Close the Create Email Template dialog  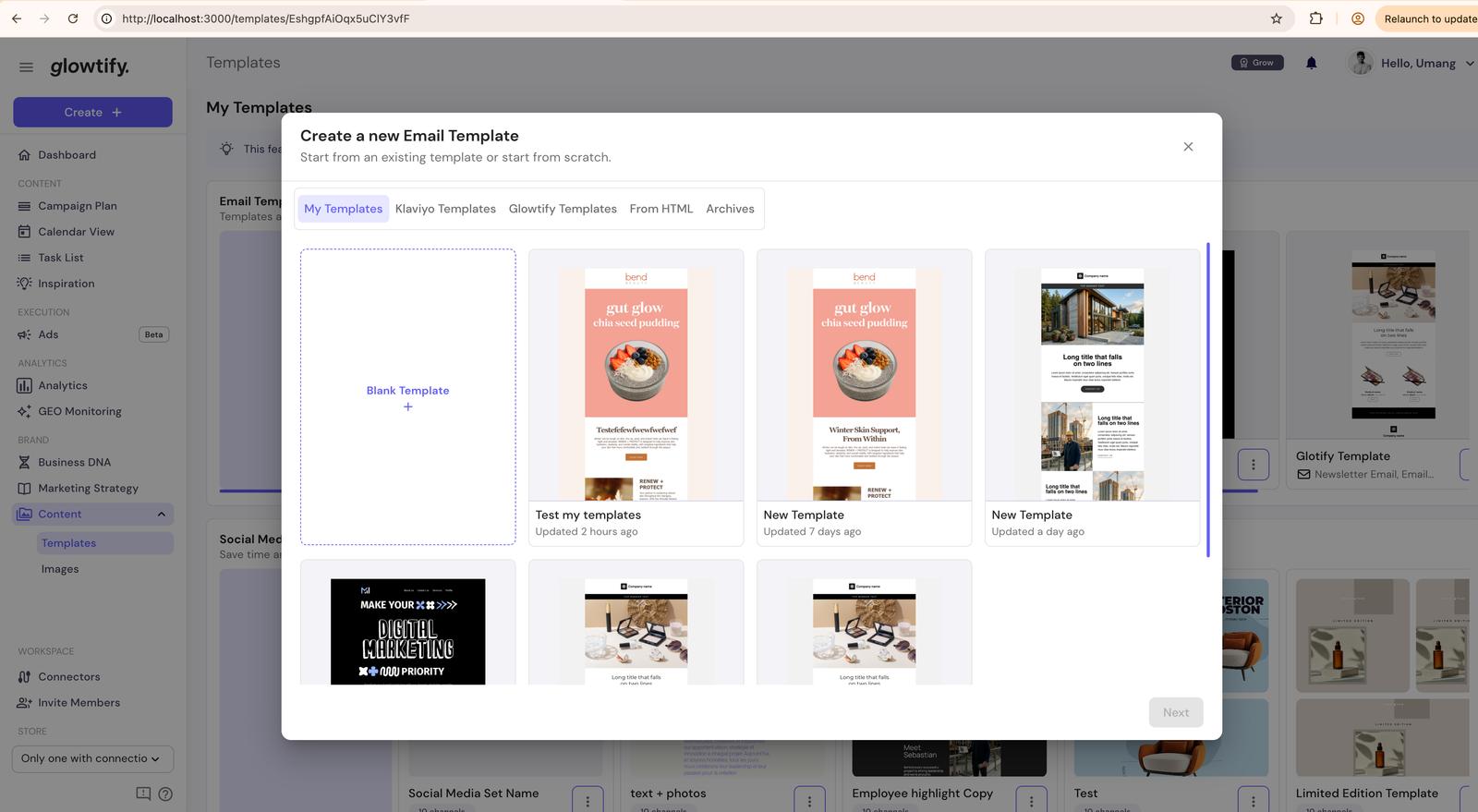click(x=1188, y=147)
